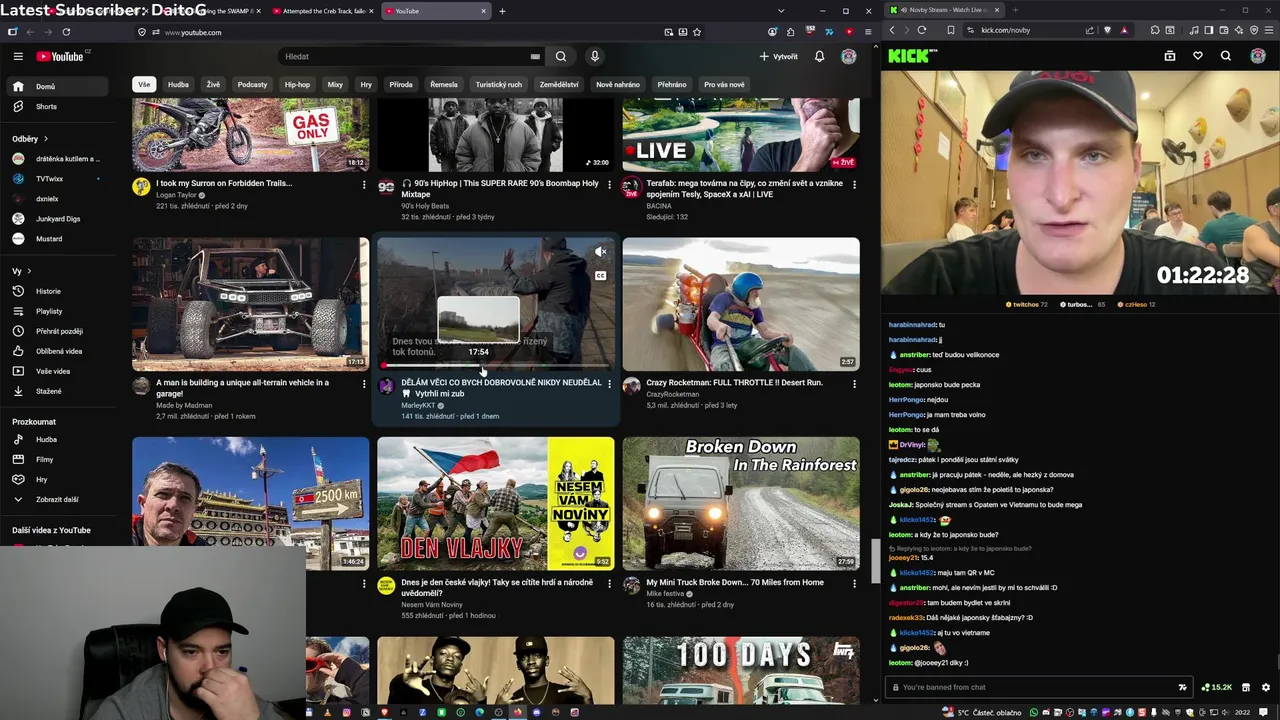The height and width of the screenshot is (720, 1280).
Task: Select the Nově nahráno filter chip
Action: pyautogui.click(x=618, y=85)
